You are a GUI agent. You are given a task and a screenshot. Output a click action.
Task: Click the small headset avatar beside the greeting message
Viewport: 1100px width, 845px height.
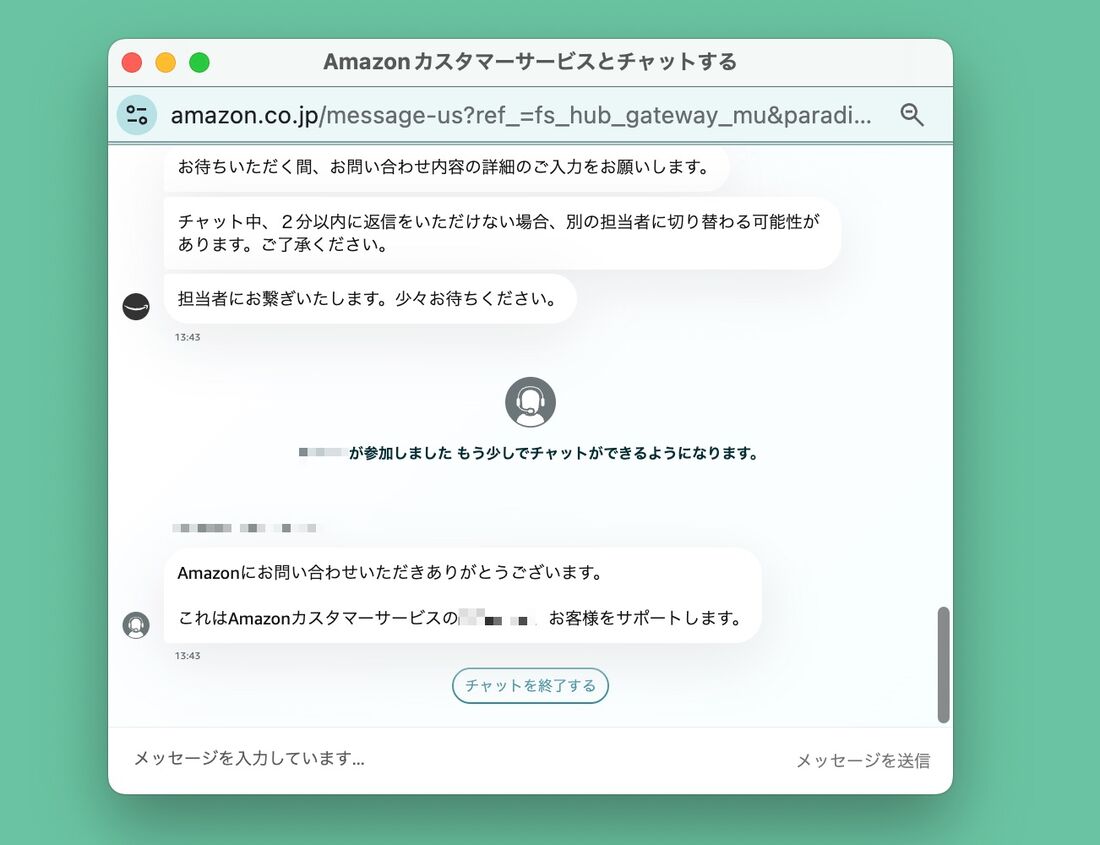tap(136, 625)
